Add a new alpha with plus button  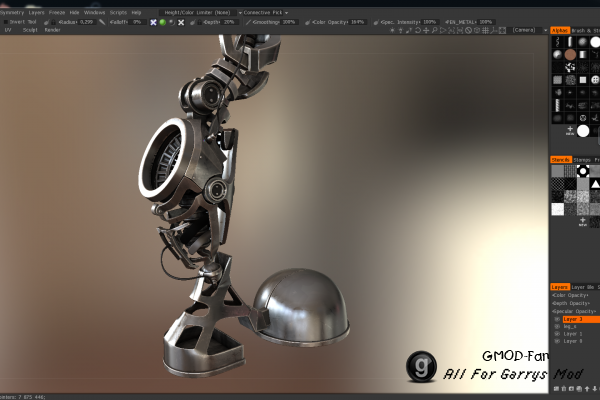click(570, 131)
